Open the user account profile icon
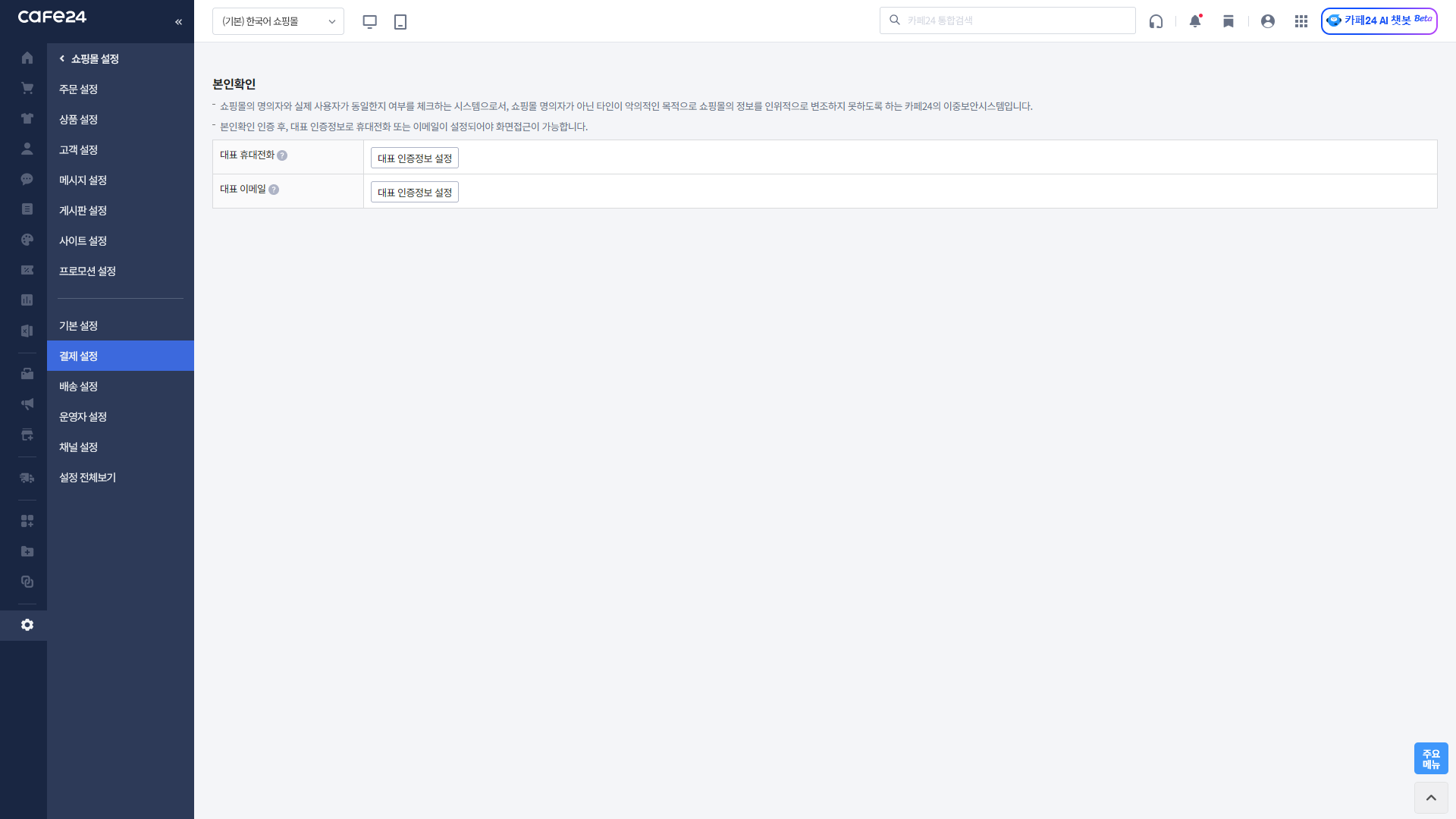This screenshot has width=1456, height=819. tap(1268, 21)
